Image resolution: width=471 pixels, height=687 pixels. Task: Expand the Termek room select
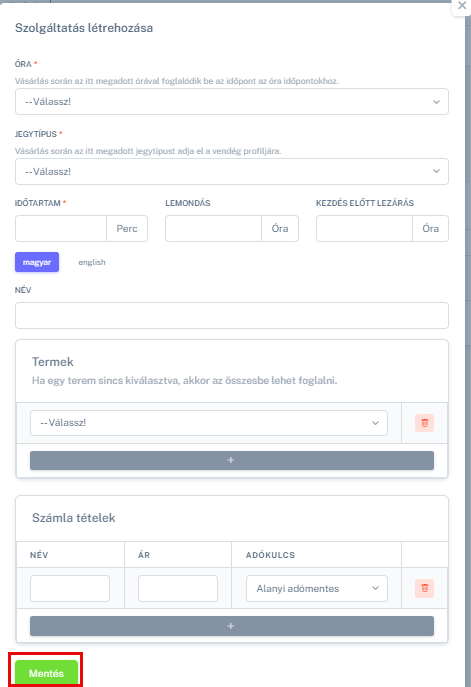(x=209, y=423)
